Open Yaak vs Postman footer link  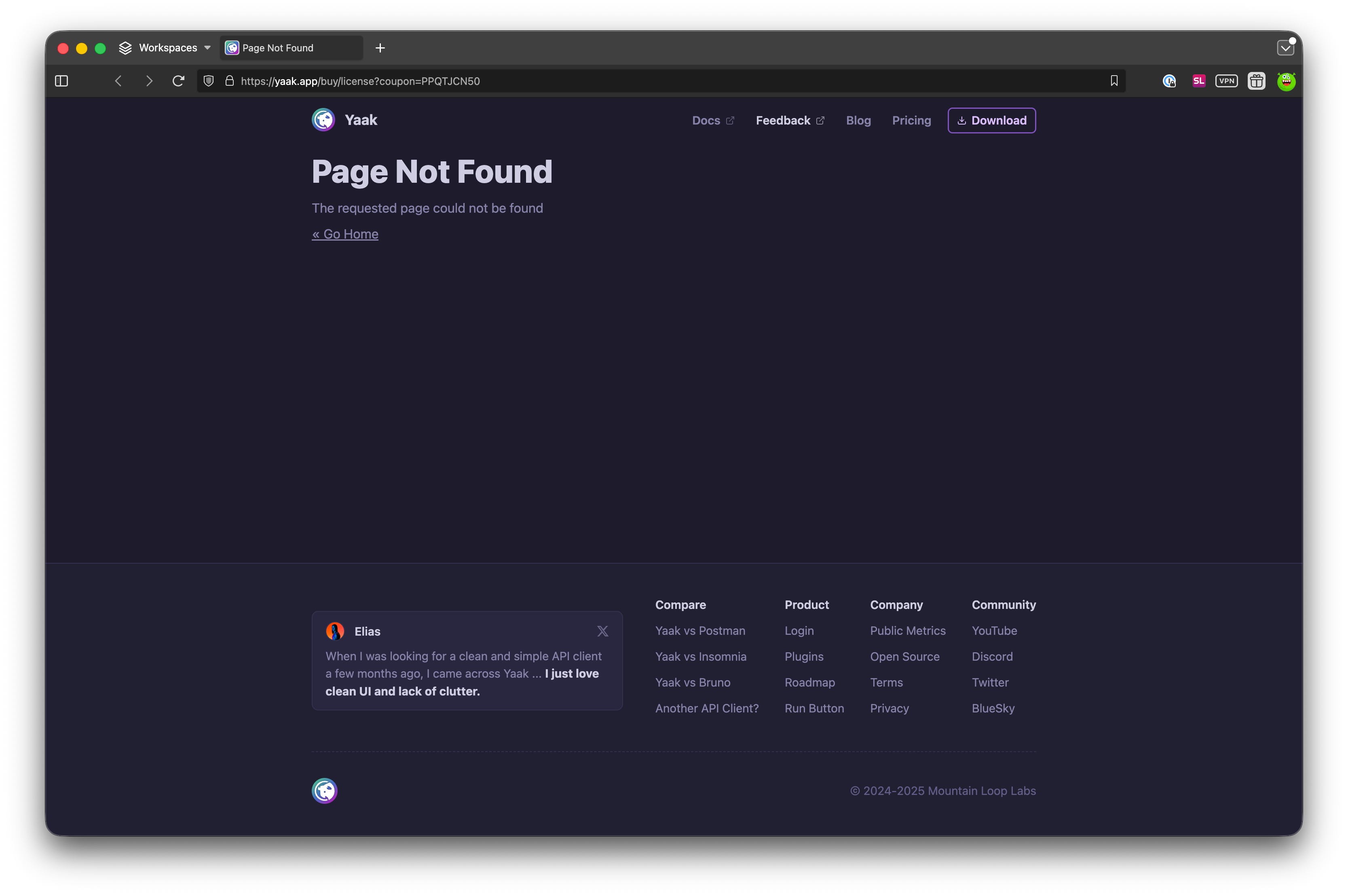(x=699, y=631)
